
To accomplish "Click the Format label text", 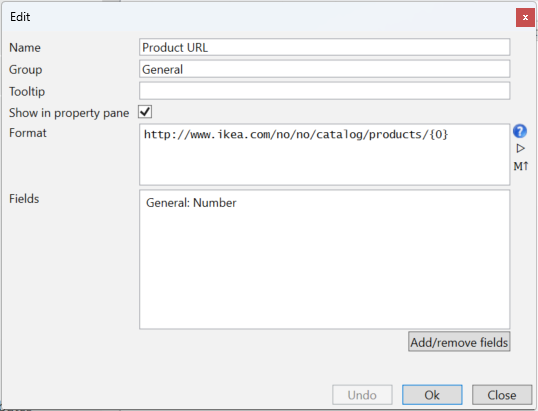I will (27, 133).
